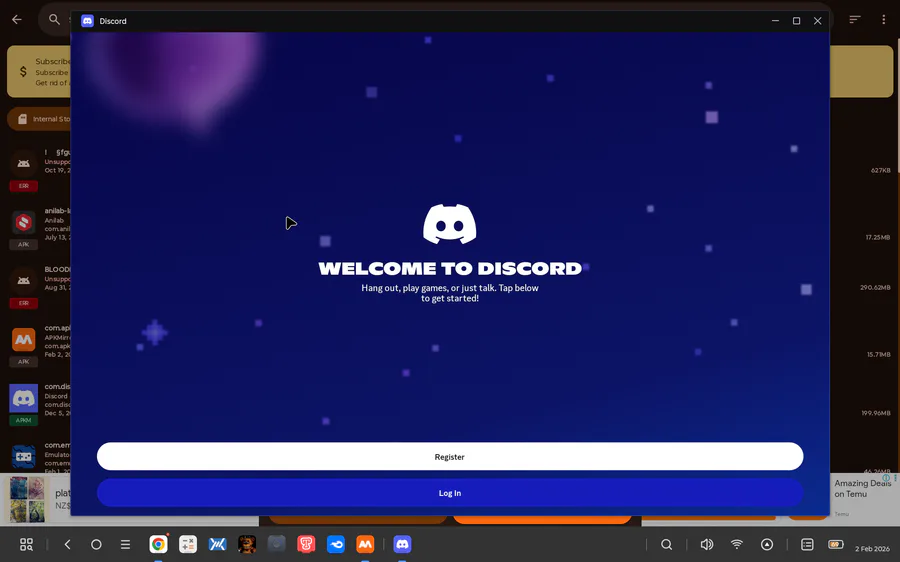Click the Amazing Deals on Temu ad text
The width and height of the screenshot is (900, 562).
click(862, 489)
